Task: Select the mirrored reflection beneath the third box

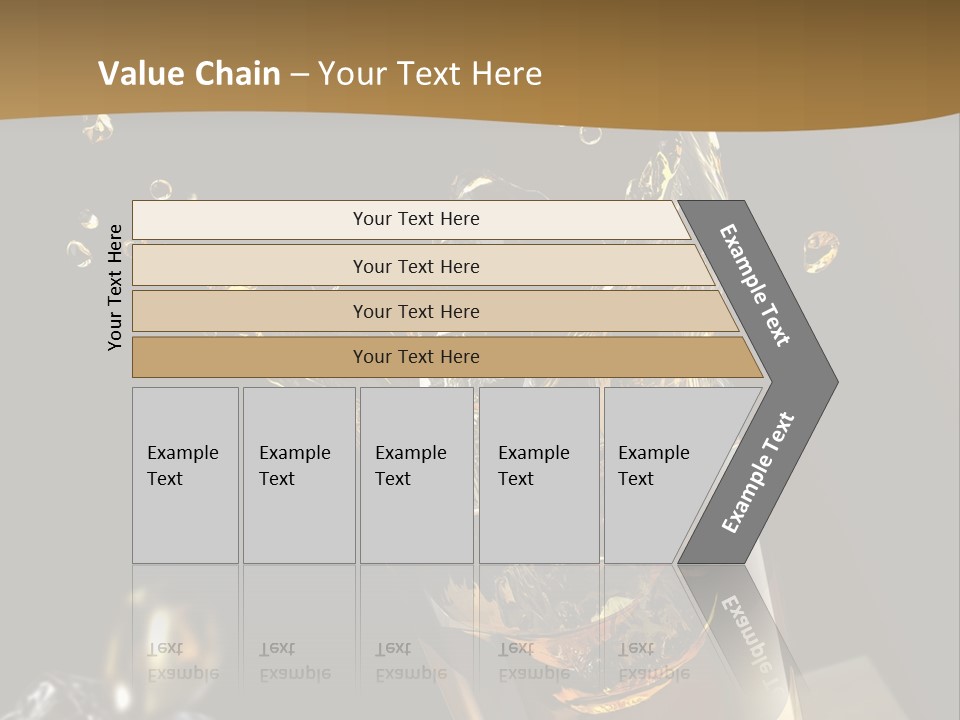Action: pyautogui.click(x=410, y=661)
